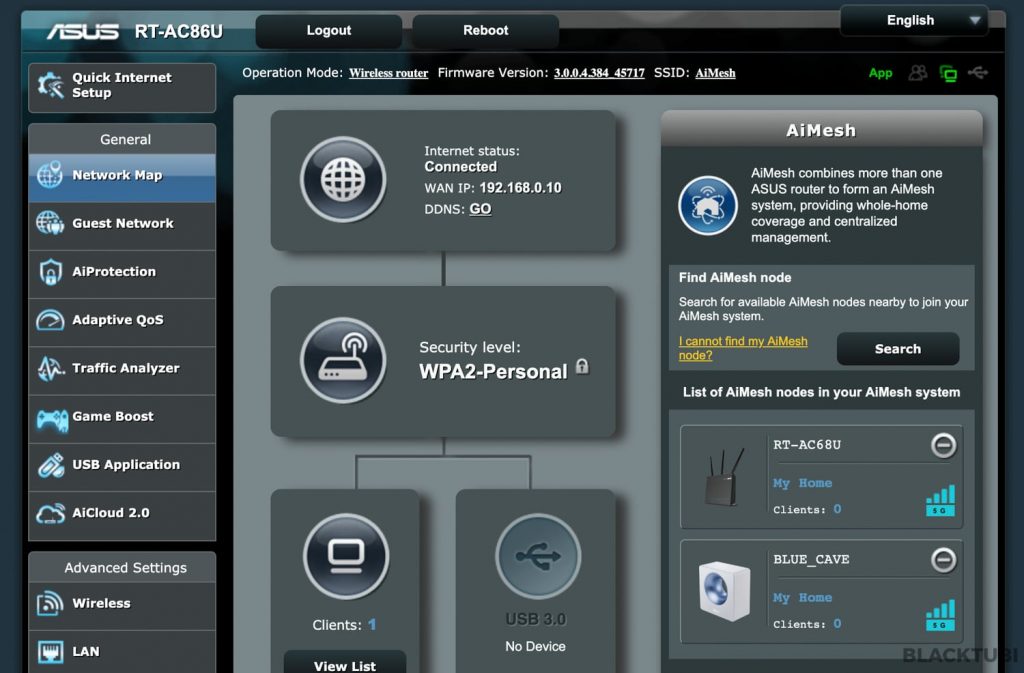This screenshot has width=1024, height=673.
Task: Click BLUE_CAVE 5G signal strength icon
Action: coord(940,615)
